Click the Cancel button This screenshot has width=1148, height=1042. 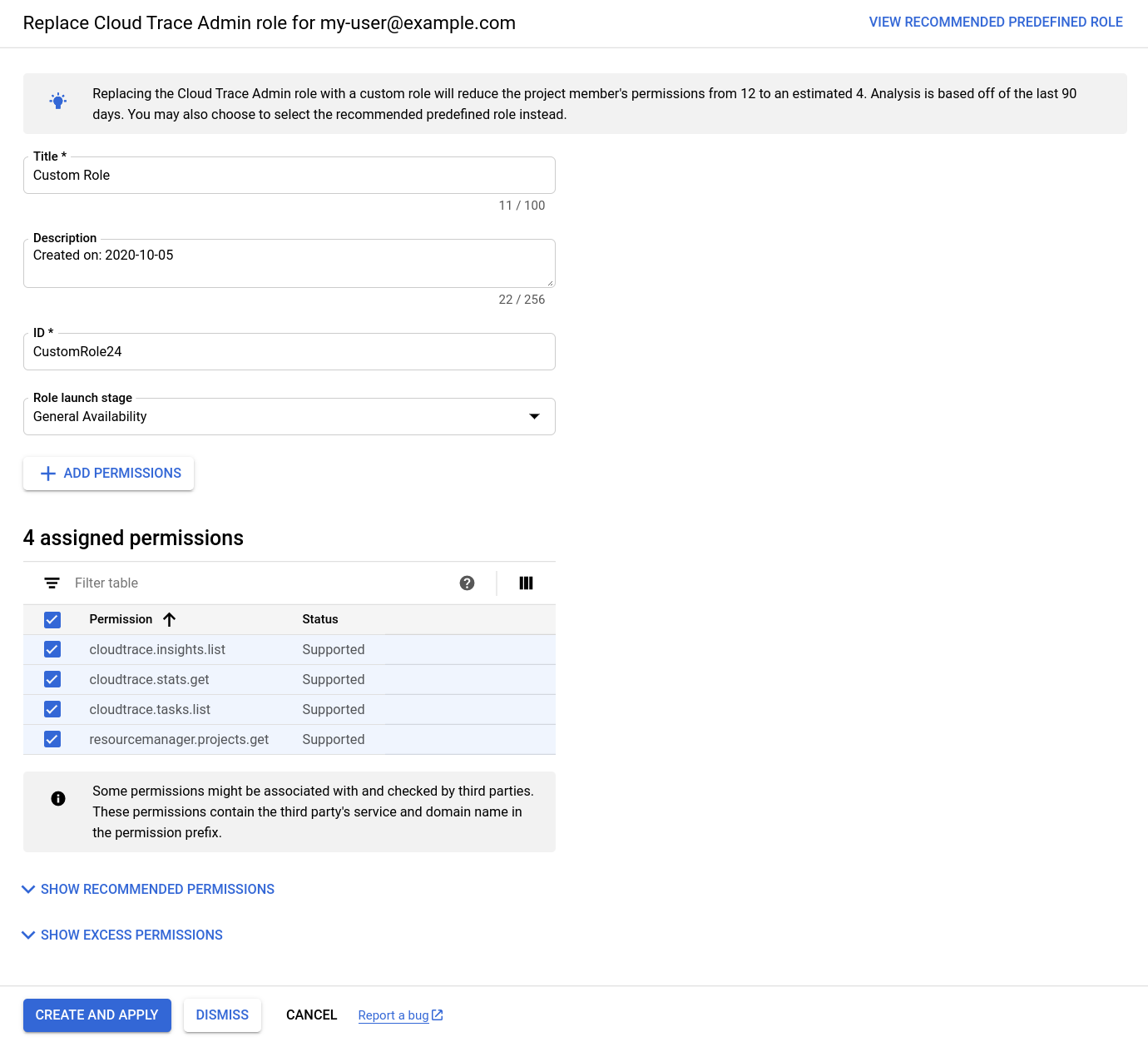click(311, 1015)
